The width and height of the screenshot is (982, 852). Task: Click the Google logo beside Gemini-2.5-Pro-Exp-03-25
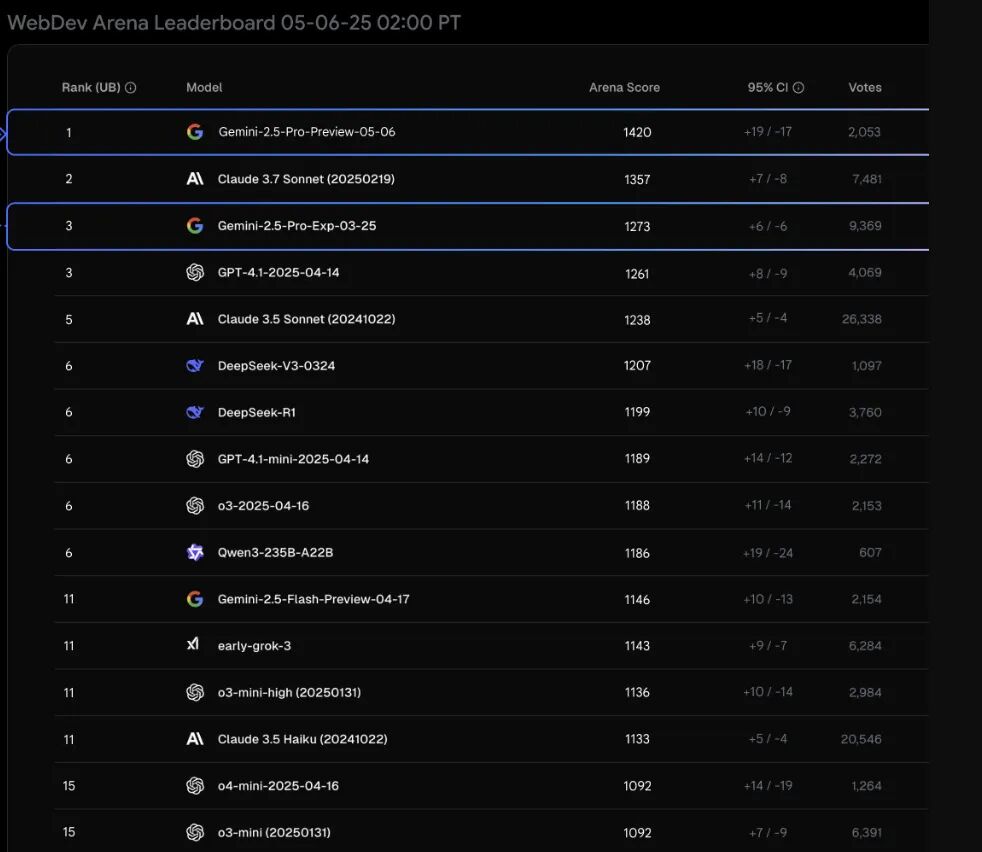point(195,226)
